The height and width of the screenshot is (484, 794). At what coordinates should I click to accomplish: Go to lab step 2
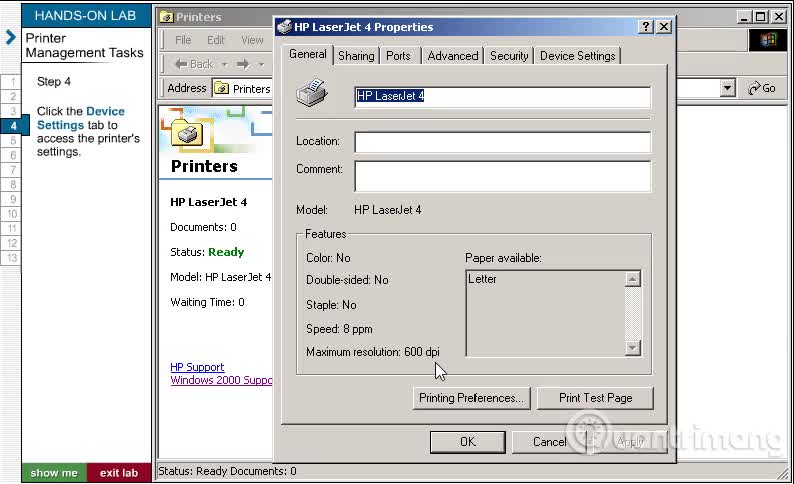click(x=12, y=96)
